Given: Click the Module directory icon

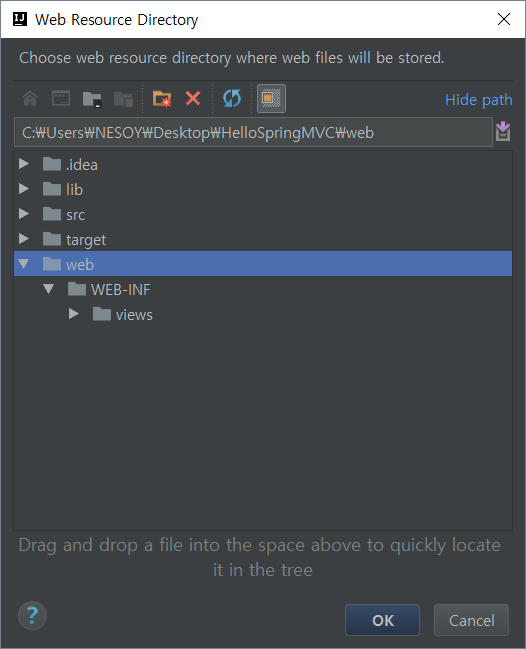Looking at the screenshot, I should click(123, 99).
